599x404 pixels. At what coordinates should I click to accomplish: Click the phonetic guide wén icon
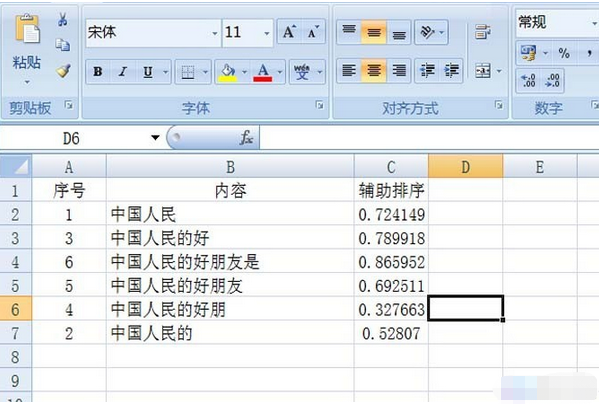pos(301,71)
